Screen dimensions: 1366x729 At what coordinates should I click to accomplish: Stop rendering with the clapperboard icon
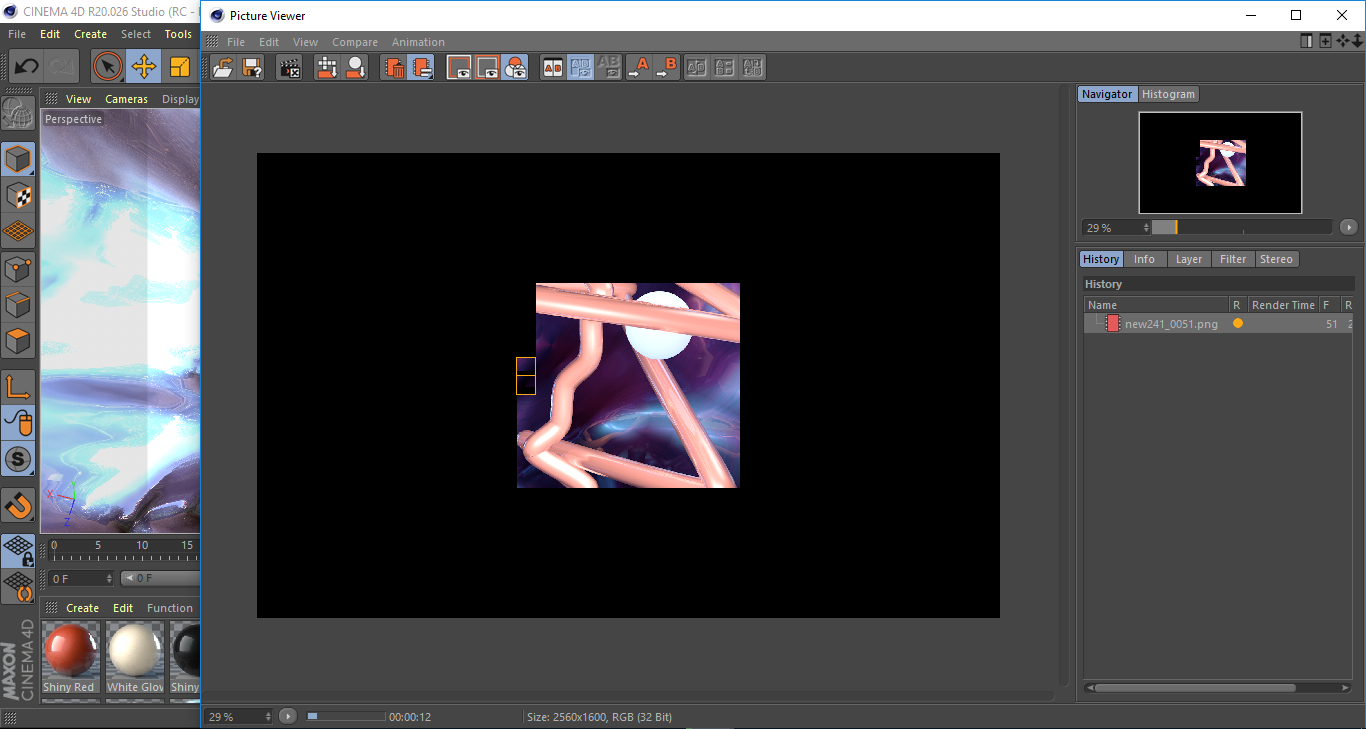tap(290, 68)
